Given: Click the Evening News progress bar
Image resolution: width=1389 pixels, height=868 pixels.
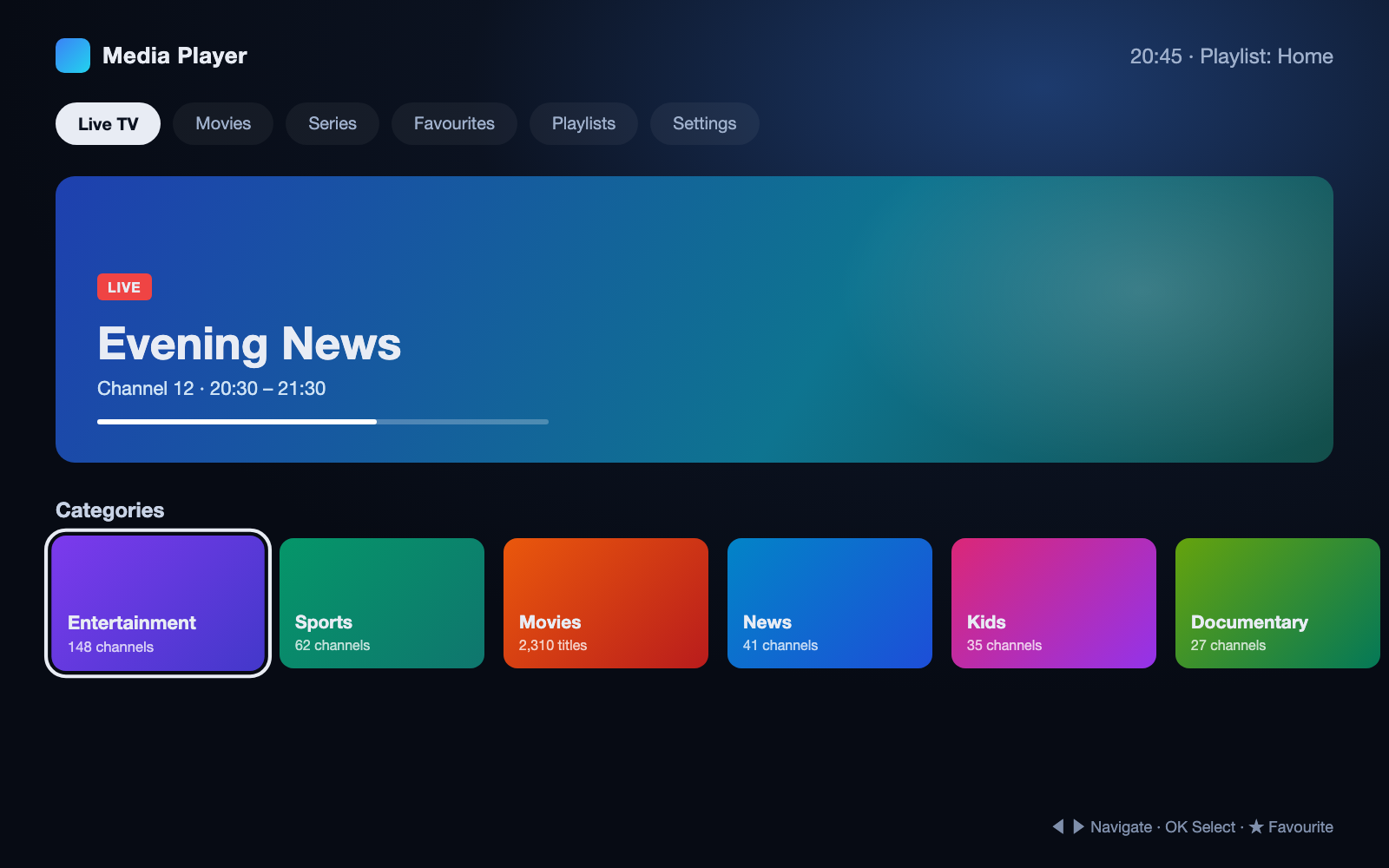Looking at the screenshot, I should 323,422.
